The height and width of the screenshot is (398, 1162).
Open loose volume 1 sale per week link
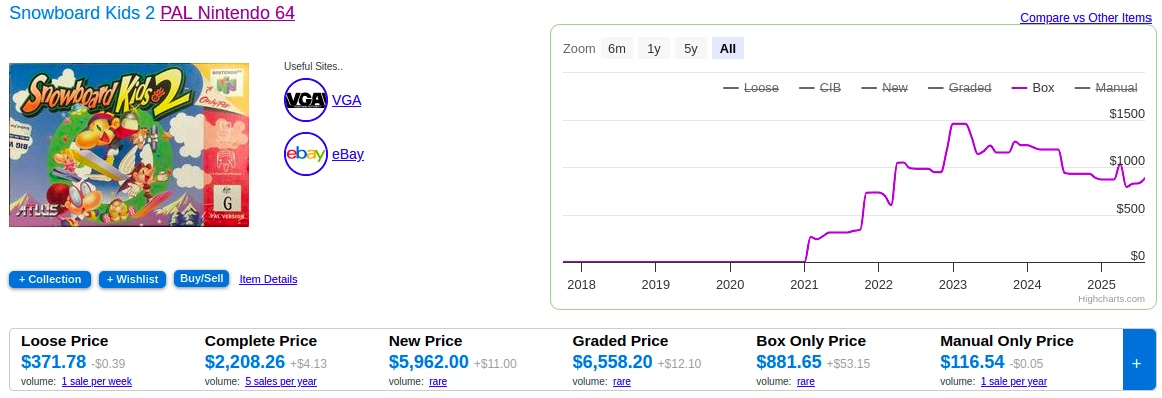pyautogui.click(x=97, y=382)
